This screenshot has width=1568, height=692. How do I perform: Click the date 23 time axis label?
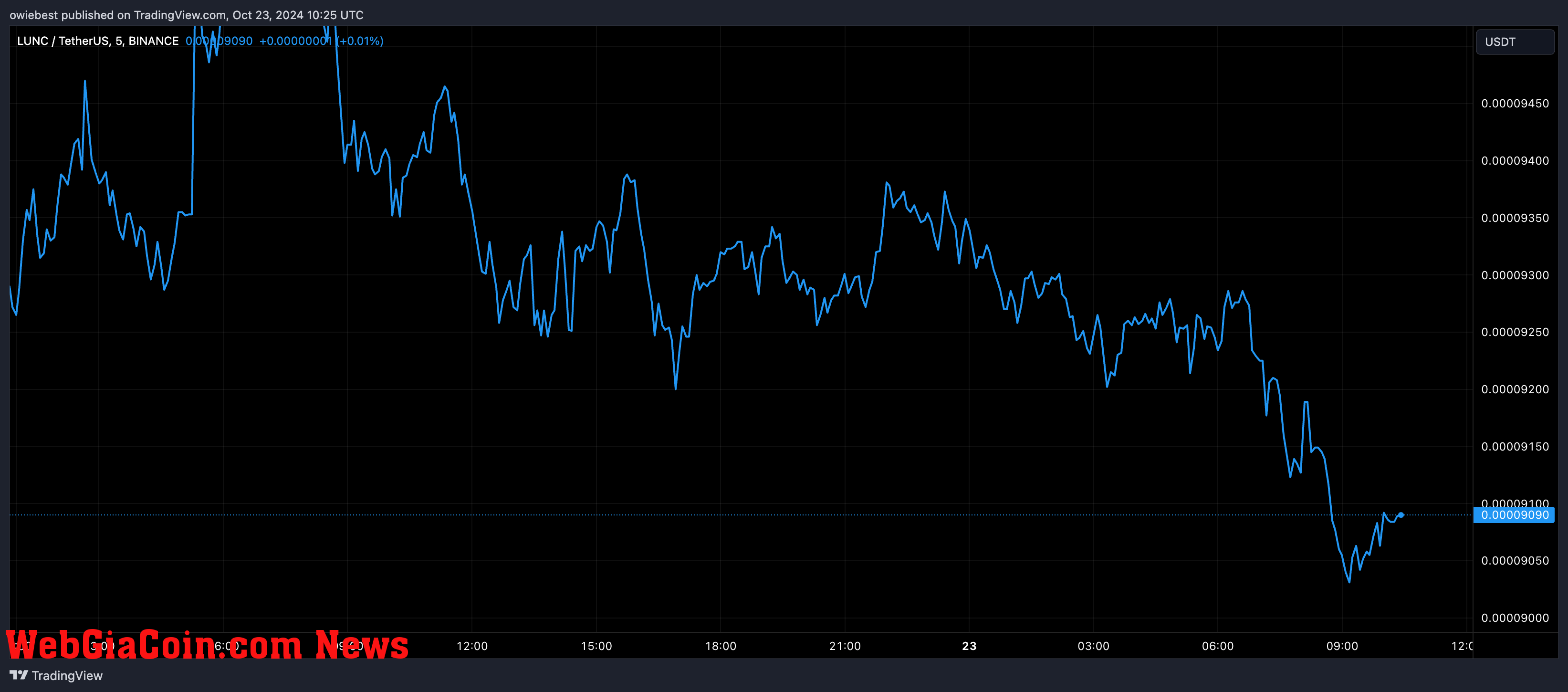(969, 646)
